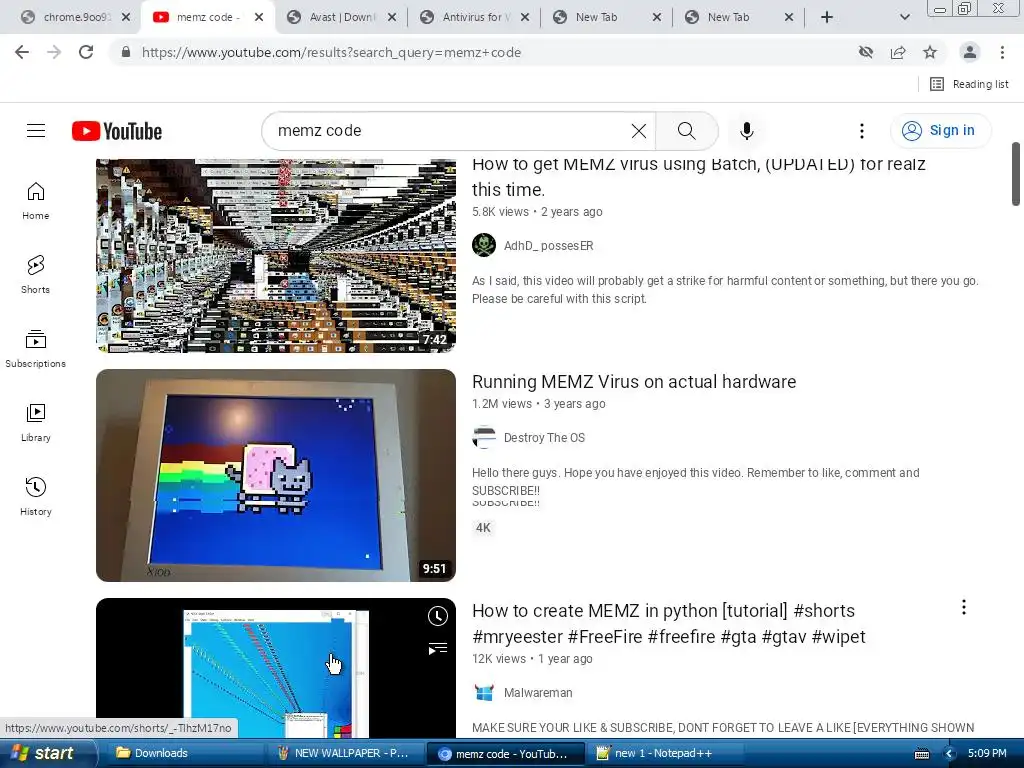The width and height of the screenshot is (1024, 768).
Task: Play the python MEMZ shorts thumbnail
Action: (276, 667)
